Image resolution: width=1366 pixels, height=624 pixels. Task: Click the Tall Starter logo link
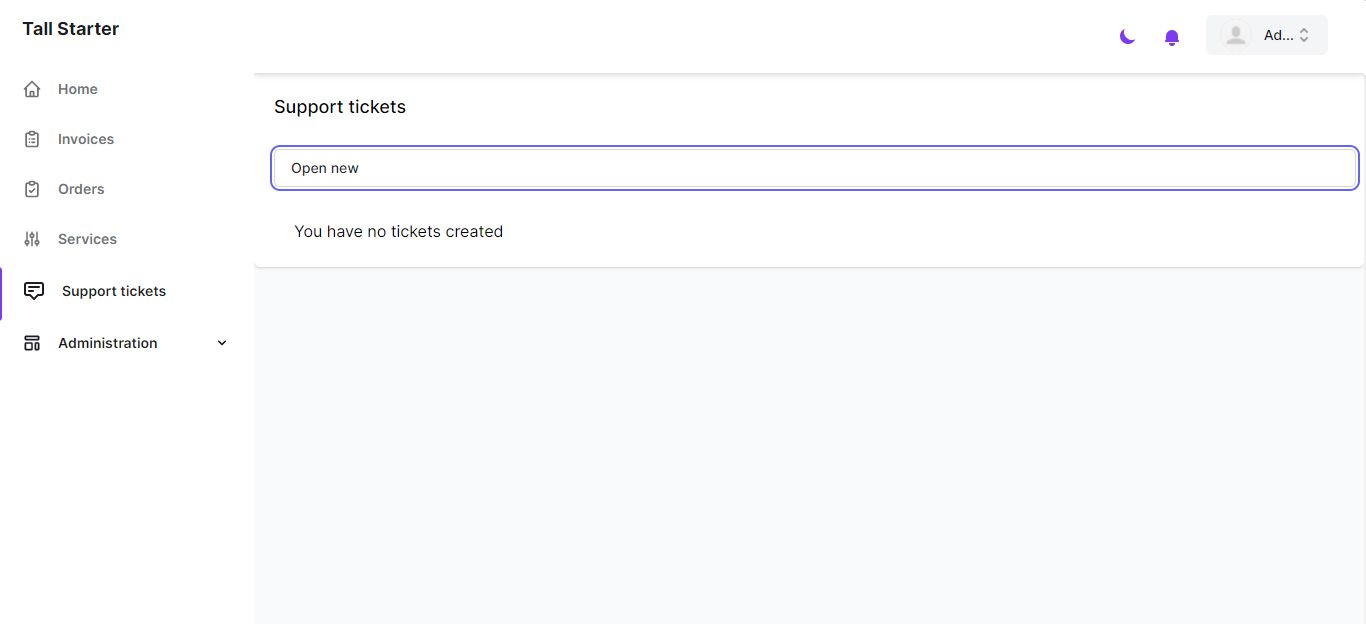point(71,29)
